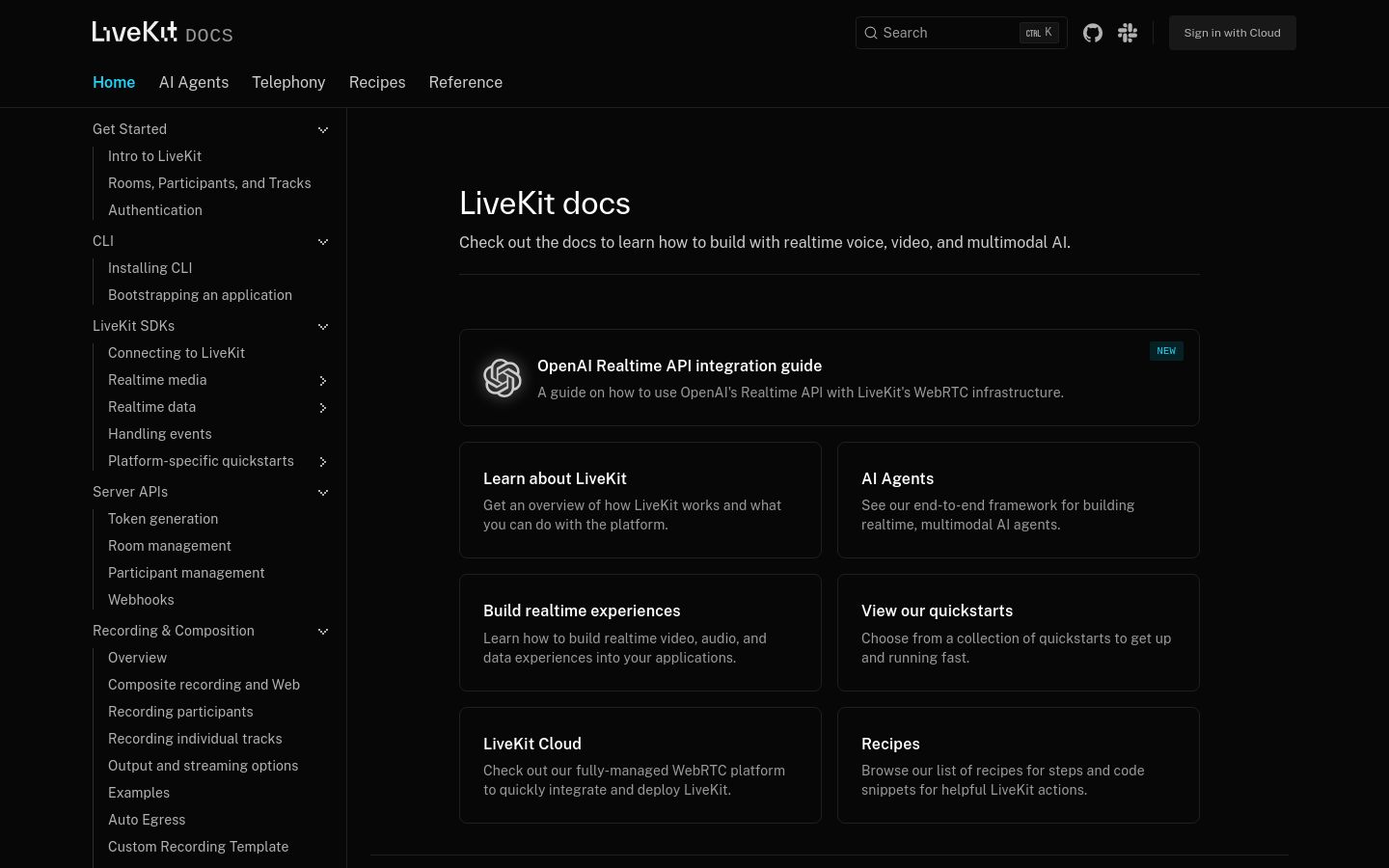The height and width of the screenshot is (868, 1389).
Task: Open the Handling events page
Action: pos(160,434)
